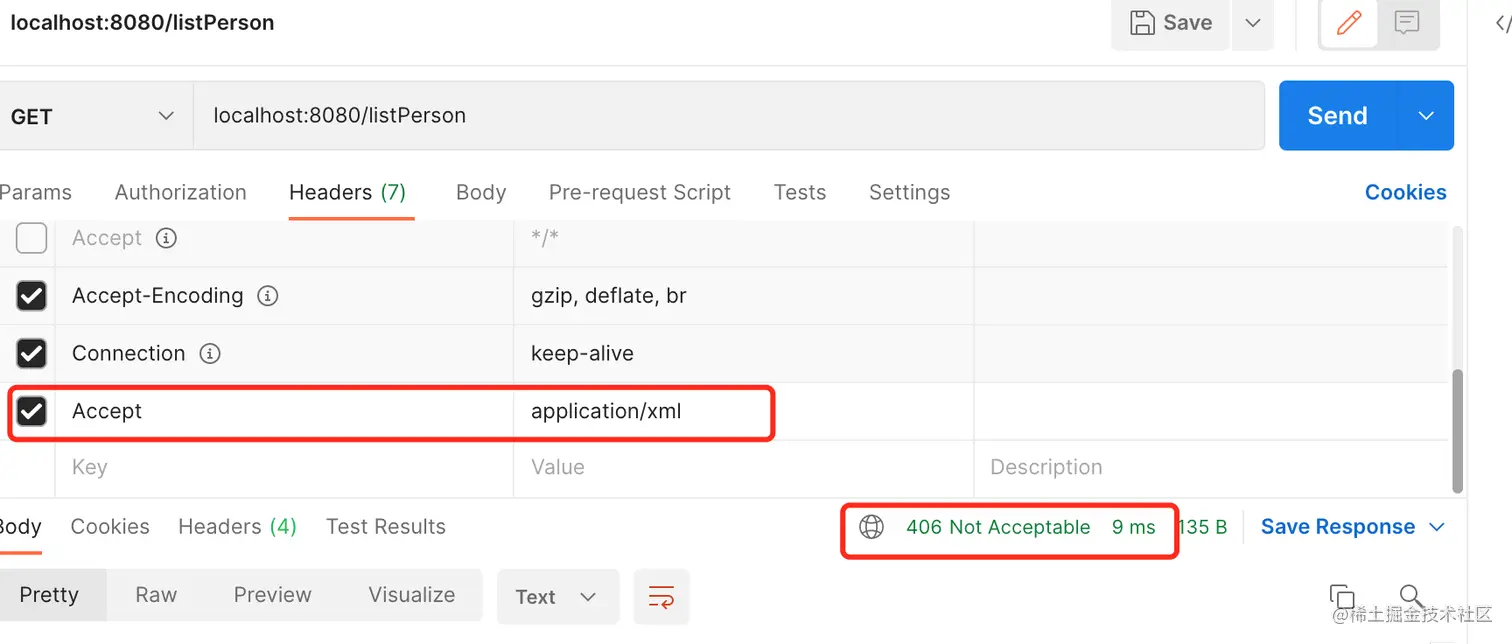Enable the unchecked Accept */* header checkbox
This screenshot has height=644, width=1512.
[32, 238]
